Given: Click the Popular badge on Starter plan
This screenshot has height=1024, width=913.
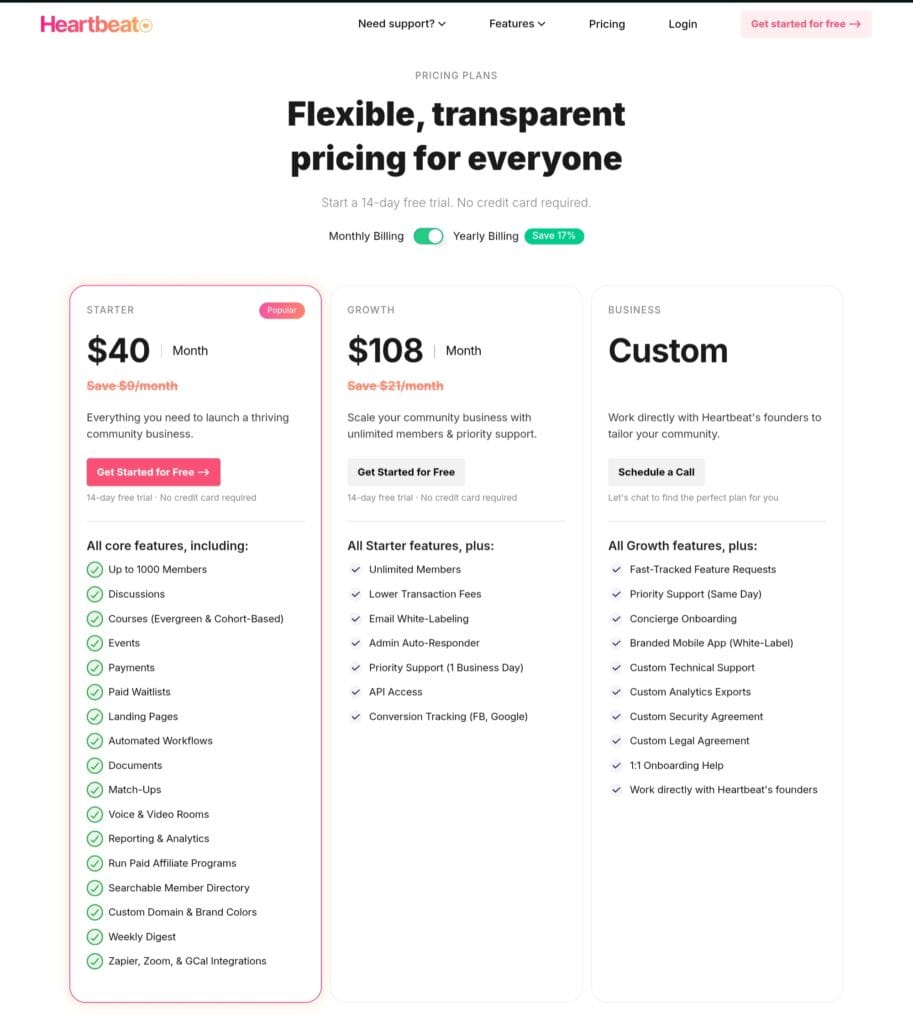Looking at the screenshot, I should 281,310.
